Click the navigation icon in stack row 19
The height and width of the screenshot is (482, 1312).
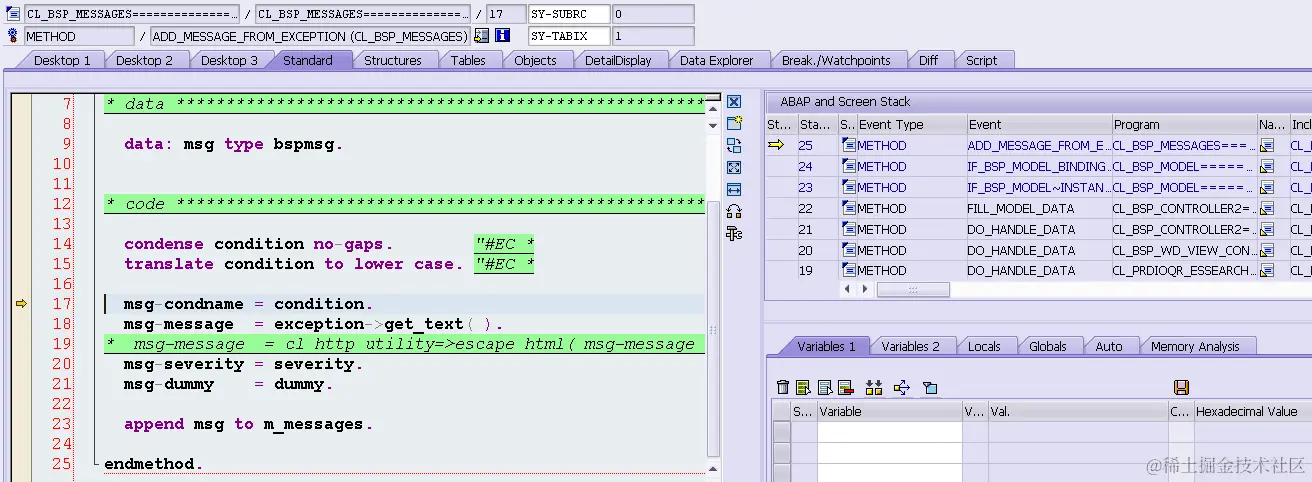coord(1268,271)
